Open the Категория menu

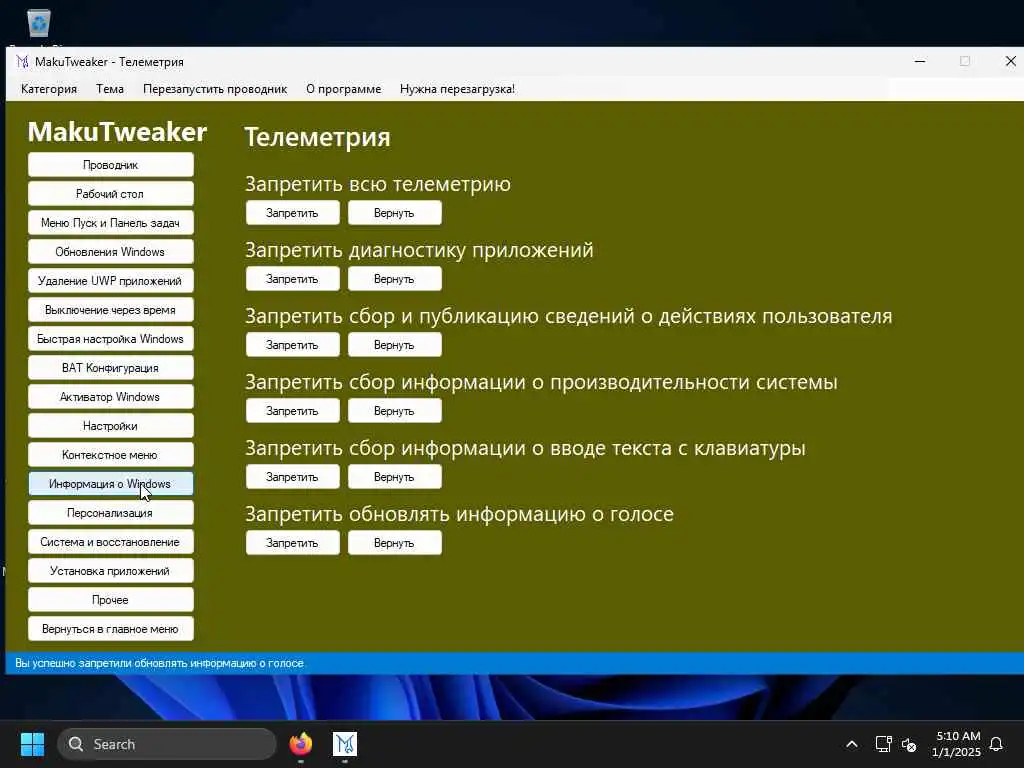click(x=49, y=89)
